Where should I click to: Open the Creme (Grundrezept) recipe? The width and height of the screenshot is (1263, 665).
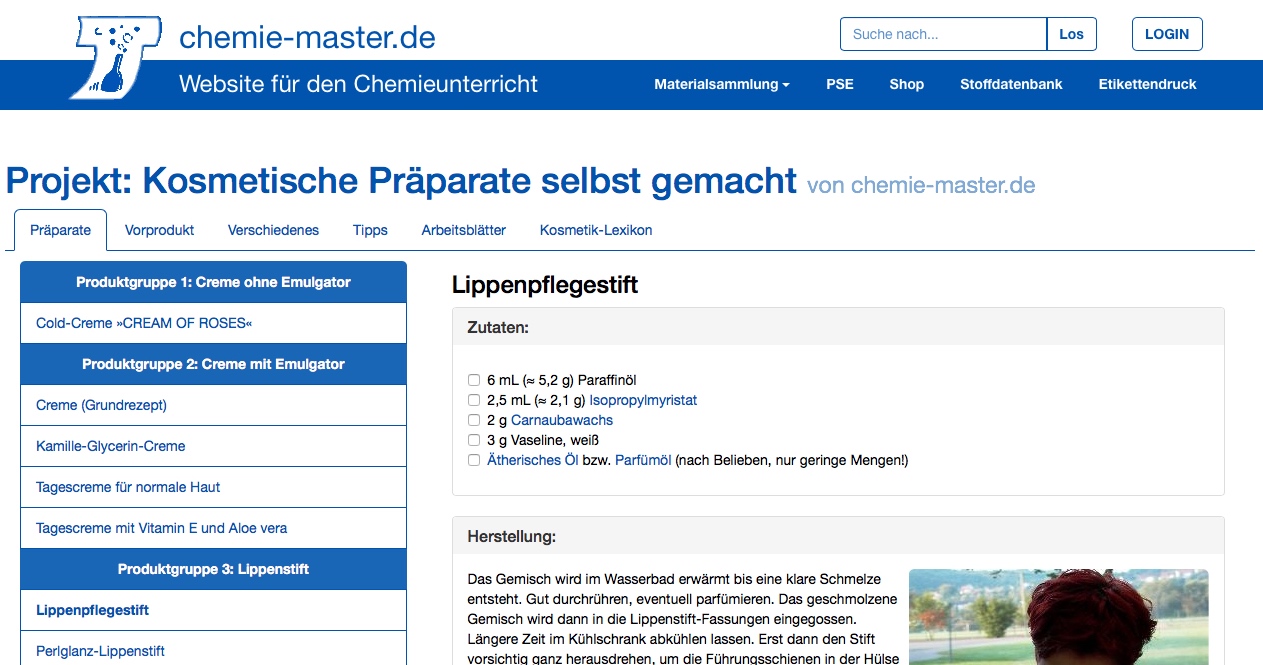pos(213,405)
